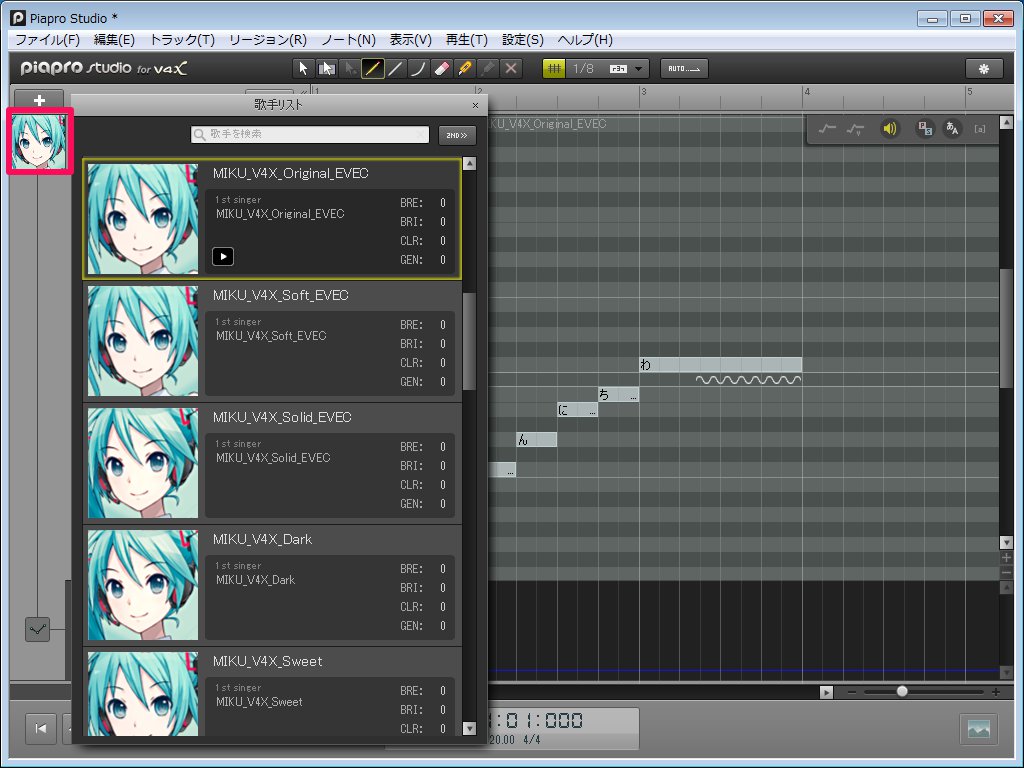
Task: Open the ファイル(F) menu
Action: tap(47, 40)
